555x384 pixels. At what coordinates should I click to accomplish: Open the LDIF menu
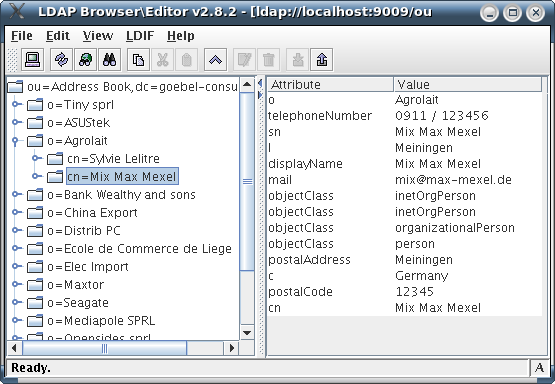pos(140,36)
